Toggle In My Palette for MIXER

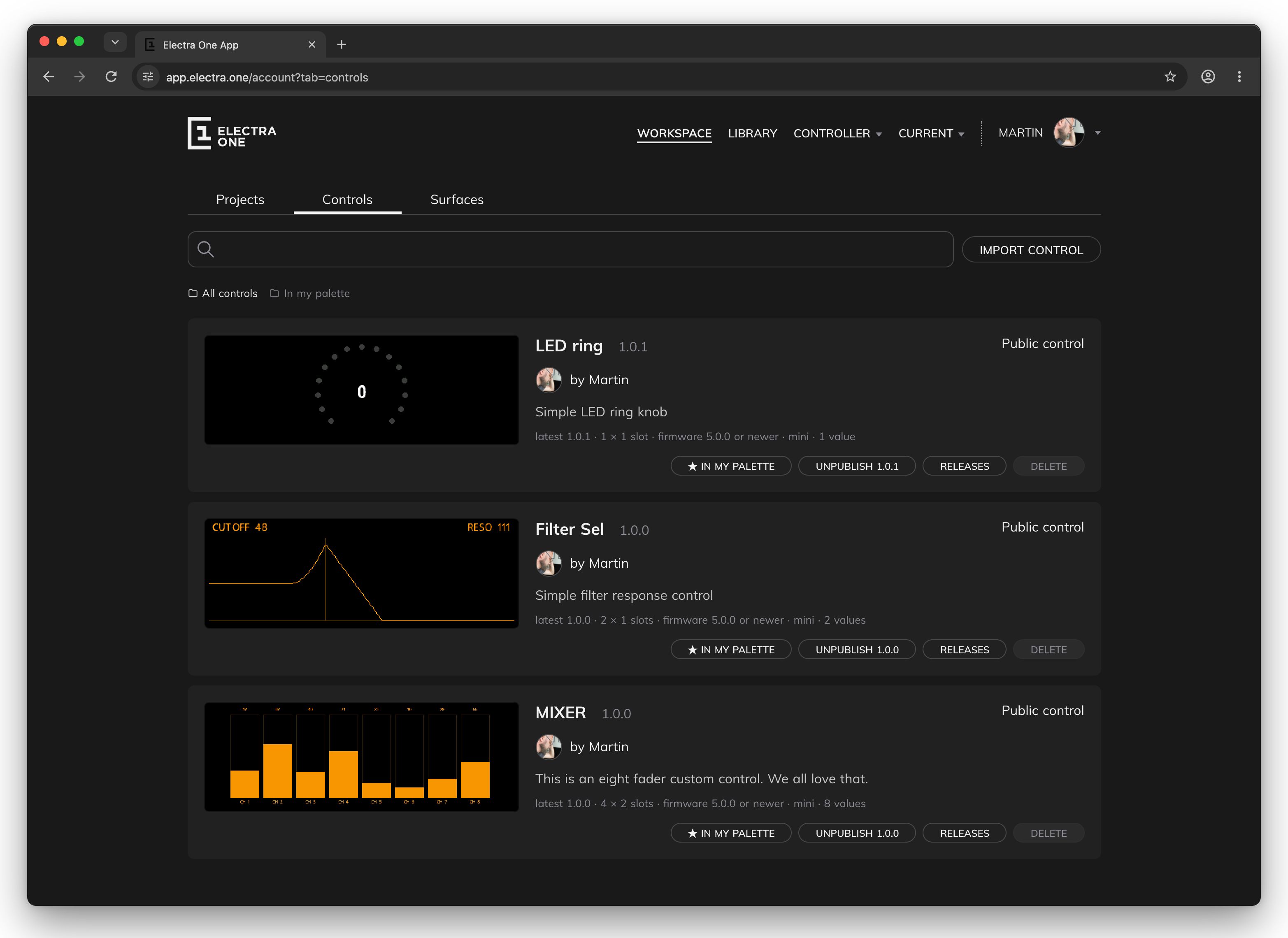click(731, 833)
